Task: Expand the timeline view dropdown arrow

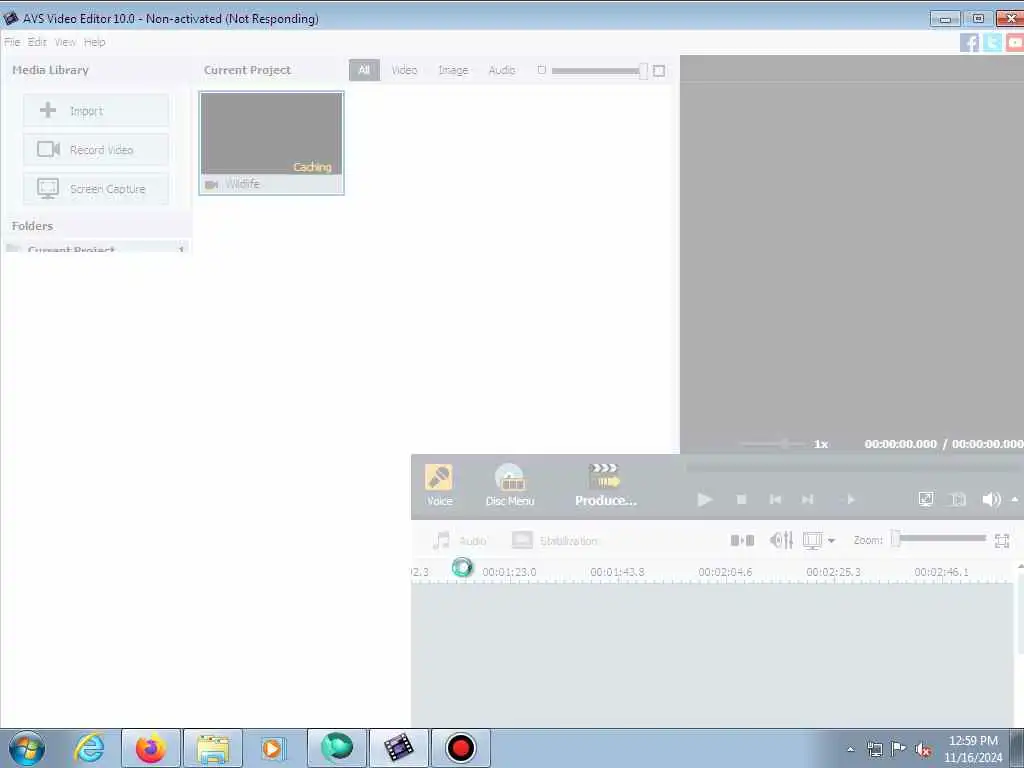Action: (831, 541)
